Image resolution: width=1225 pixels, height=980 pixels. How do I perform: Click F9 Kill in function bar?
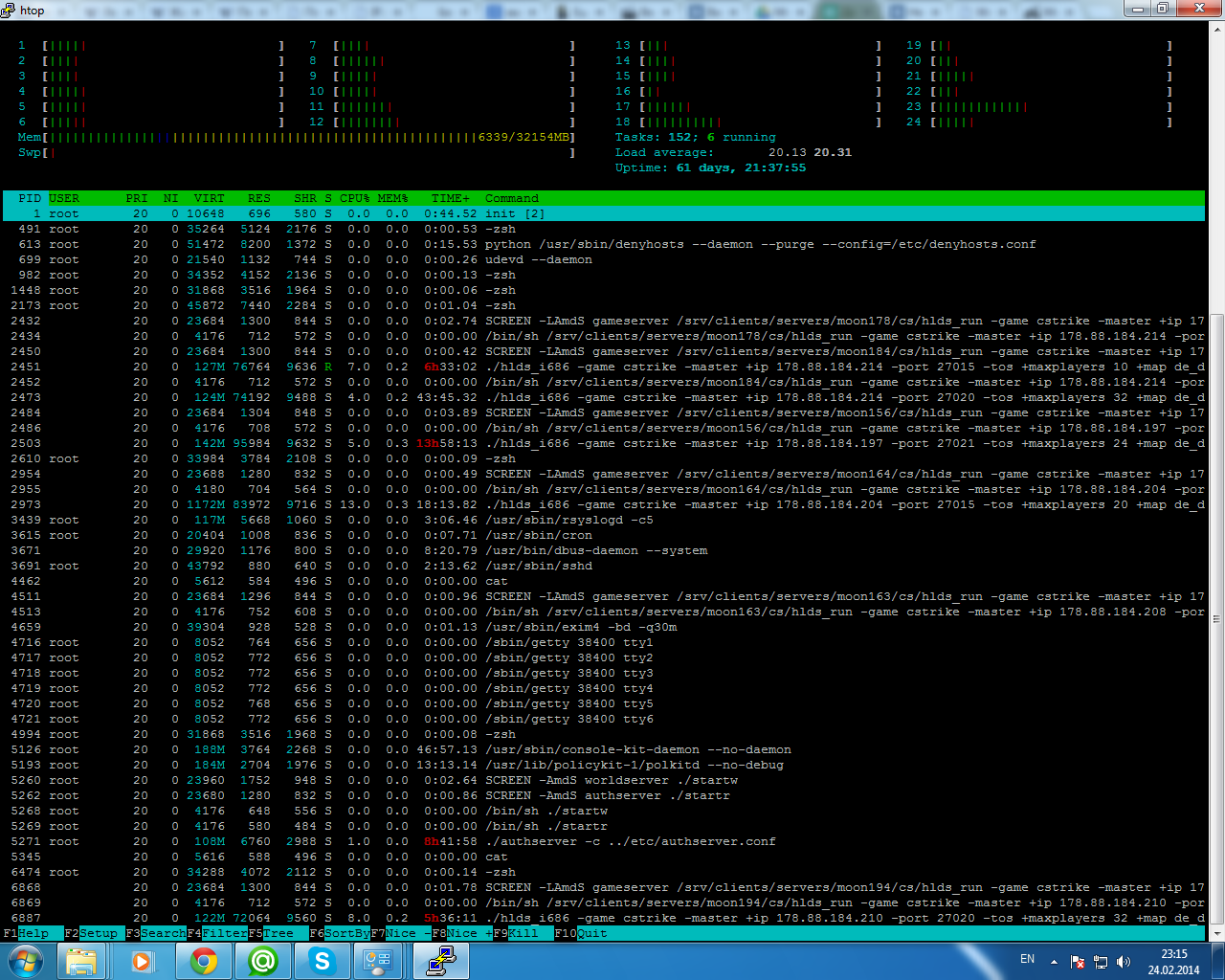516,933
